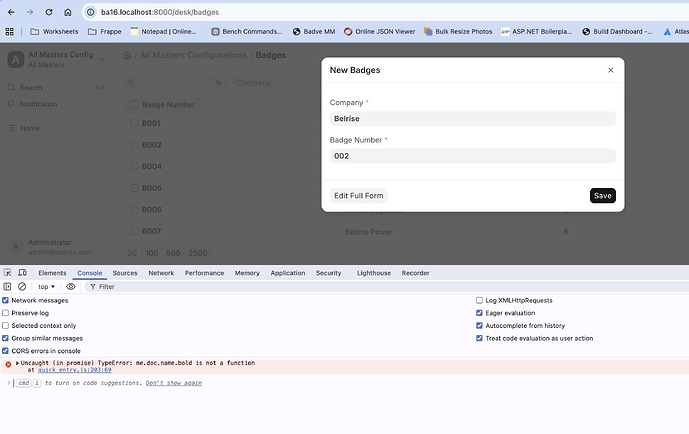
Task: Click Edit Full Form button
Action: coord(359,196)
